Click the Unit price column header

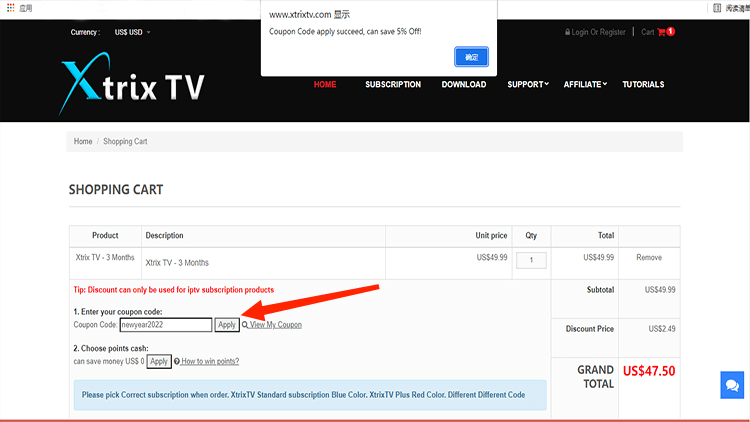coord(491,235)
